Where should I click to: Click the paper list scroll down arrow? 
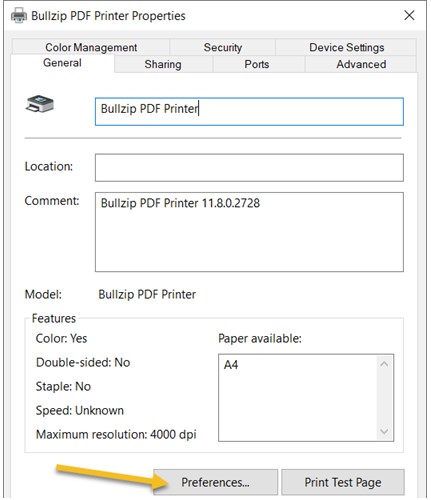384,431
